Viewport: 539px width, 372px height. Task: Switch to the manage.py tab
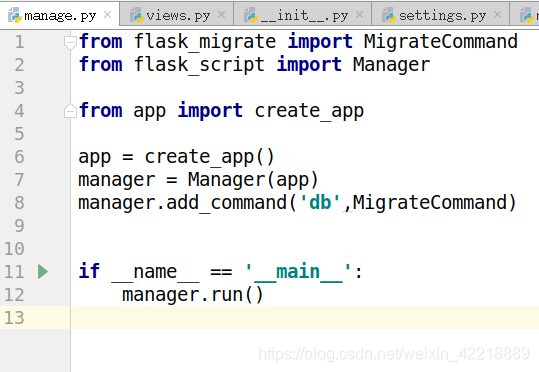point(60,15)
